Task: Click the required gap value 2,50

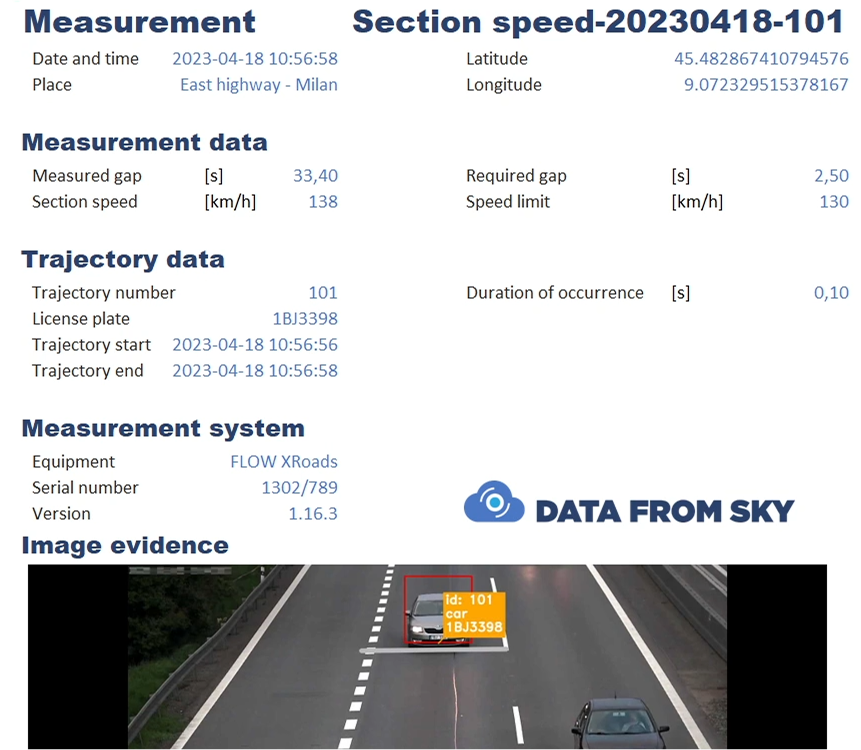Action: tap(831, 176)
